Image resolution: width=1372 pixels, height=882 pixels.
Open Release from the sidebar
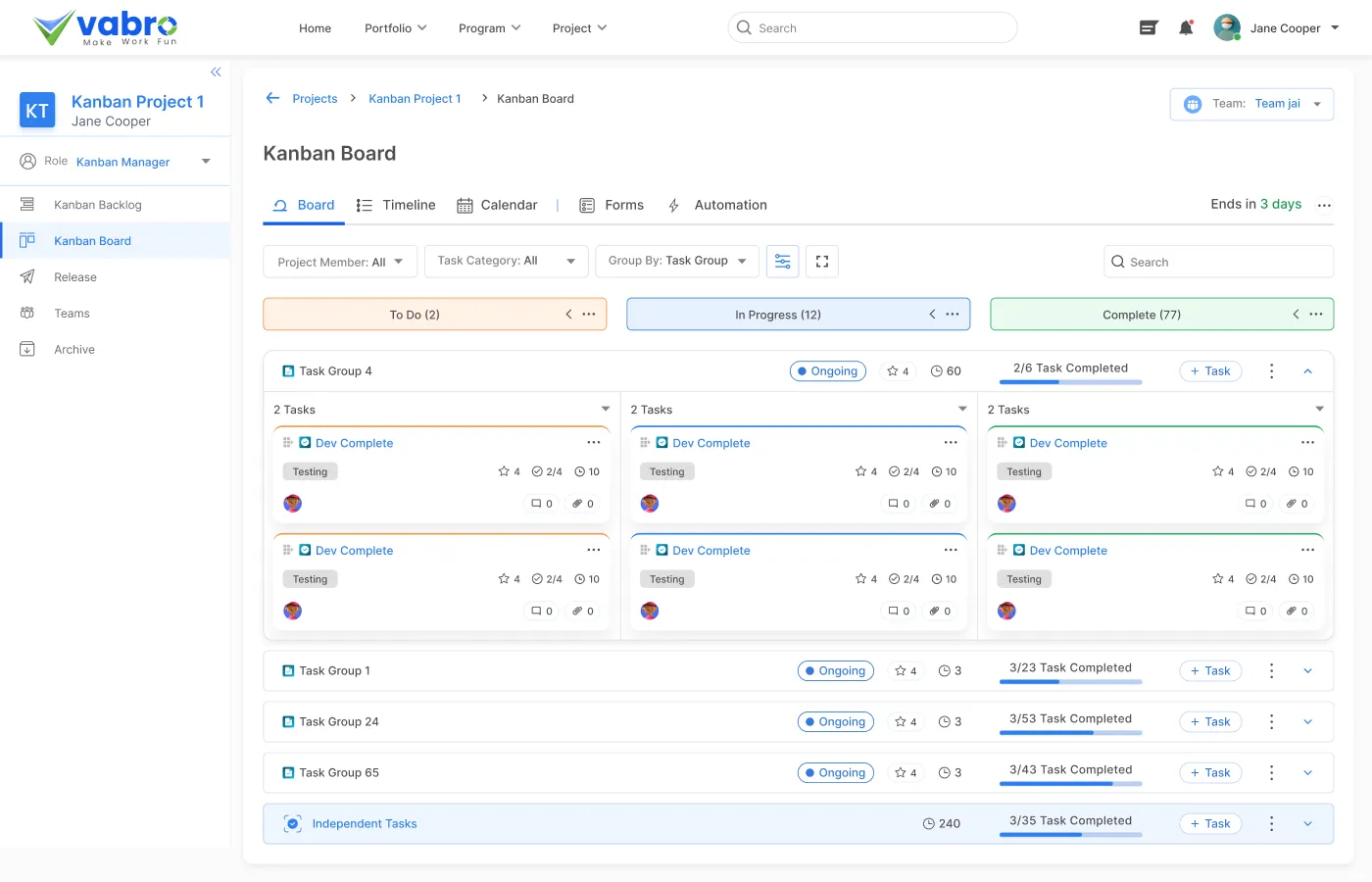point(75,277)
